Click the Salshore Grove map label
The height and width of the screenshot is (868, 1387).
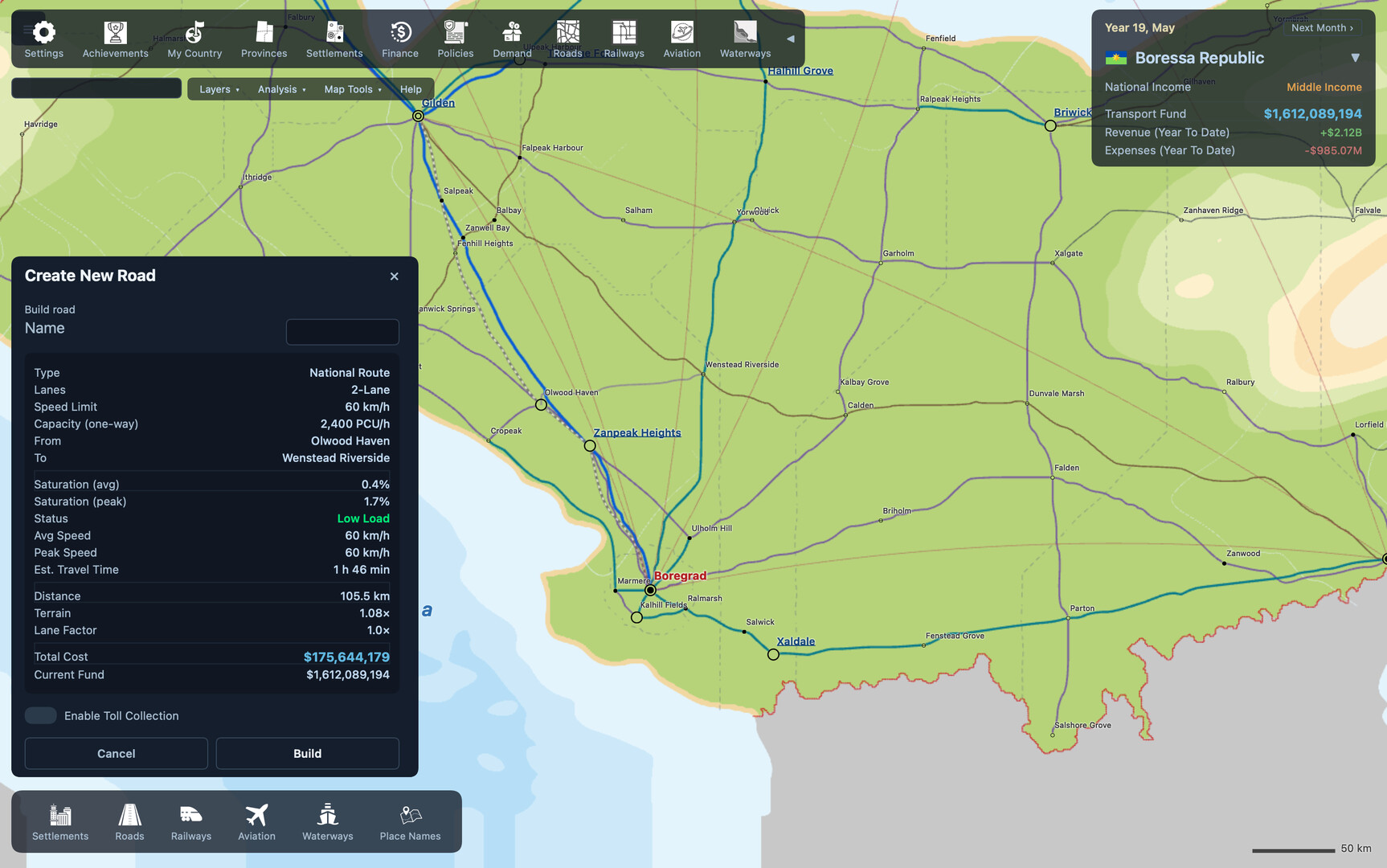(1082, 725)
